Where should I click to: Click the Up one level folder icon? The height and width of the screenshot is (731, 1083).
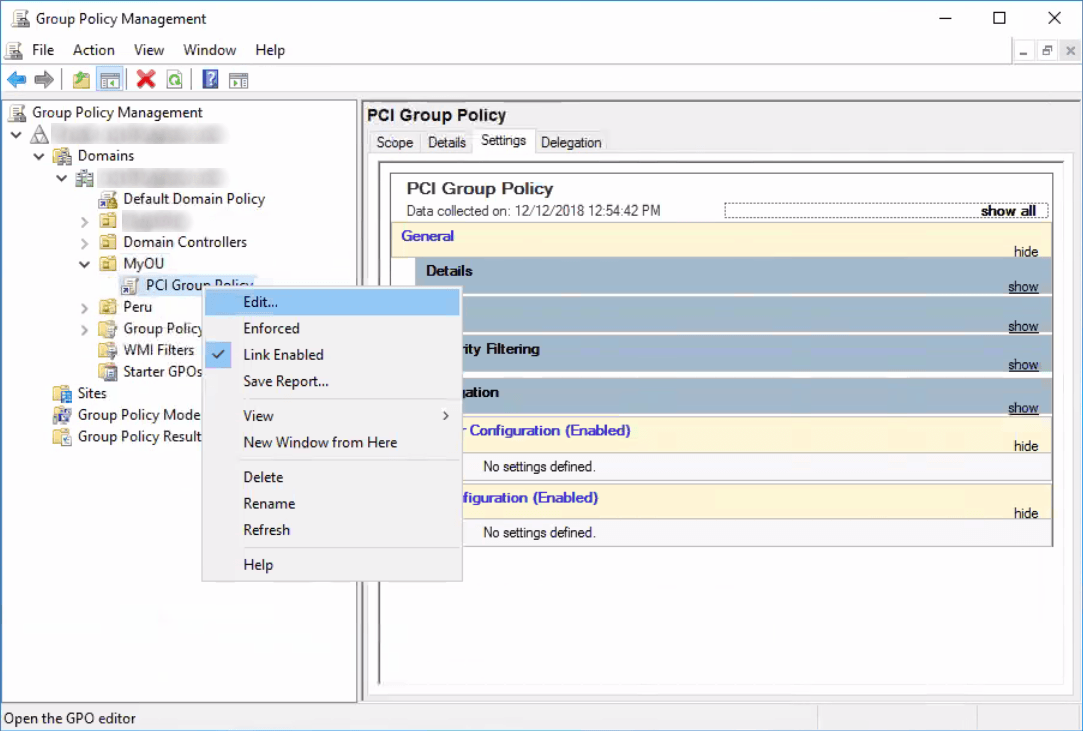pos(82,80)
